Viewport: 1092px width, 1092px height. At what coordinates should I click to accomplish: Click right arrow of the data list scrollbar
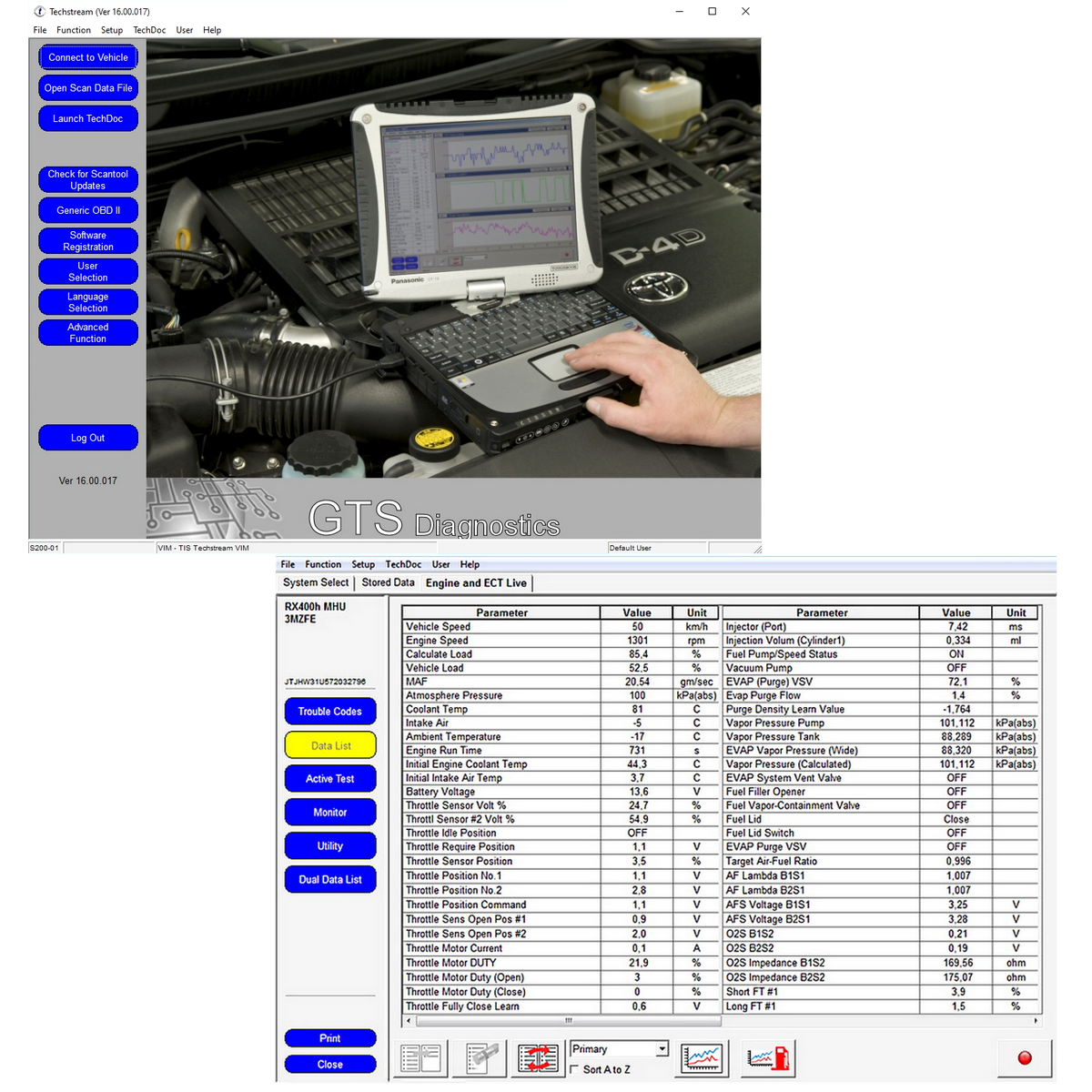tap(1036, 1021)
